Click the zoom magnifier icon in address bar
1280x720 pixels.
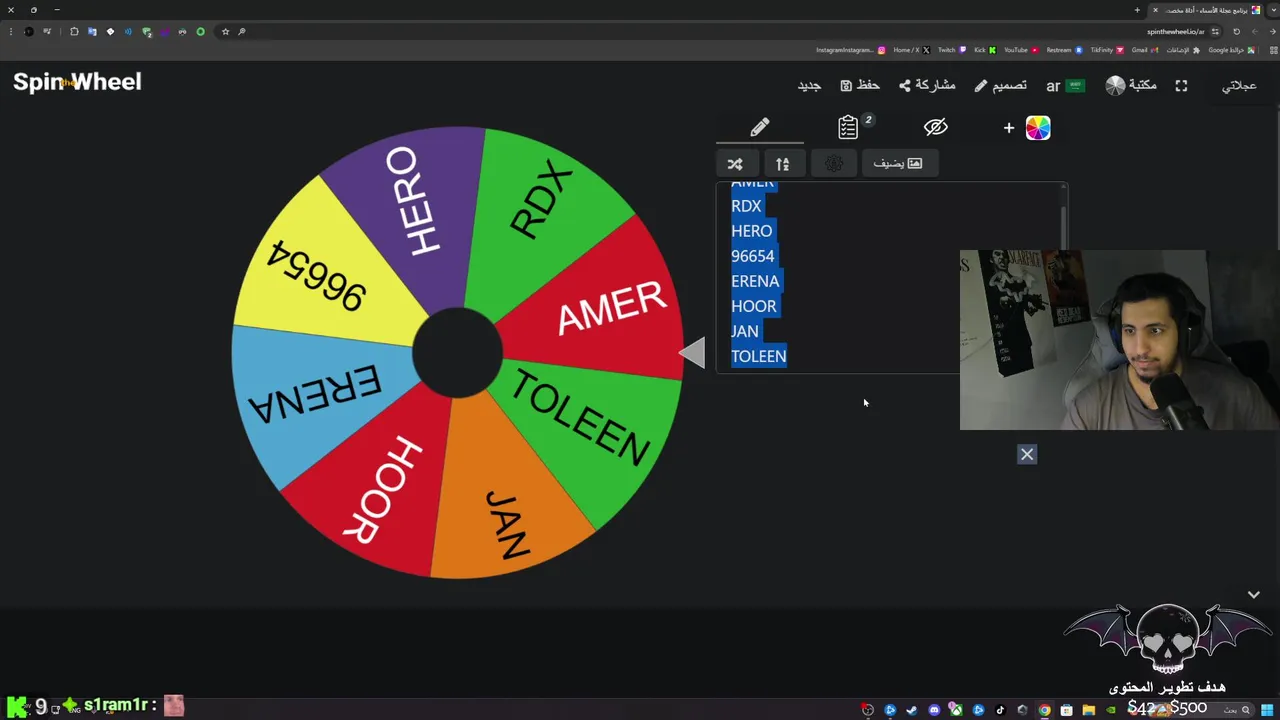coord(242,31)
